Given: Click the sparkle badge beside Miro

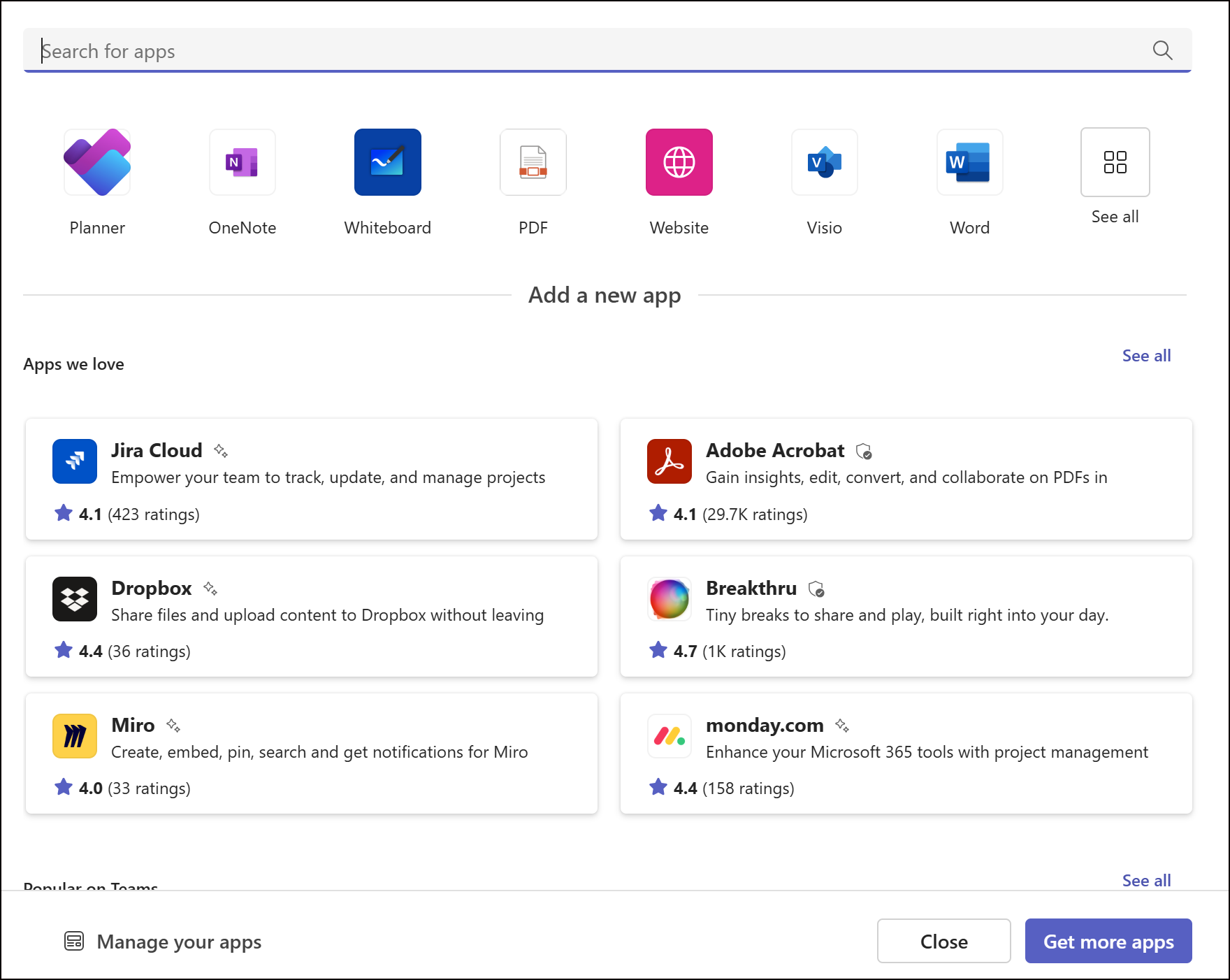Looking at the screenshot, I should point(173,726).
